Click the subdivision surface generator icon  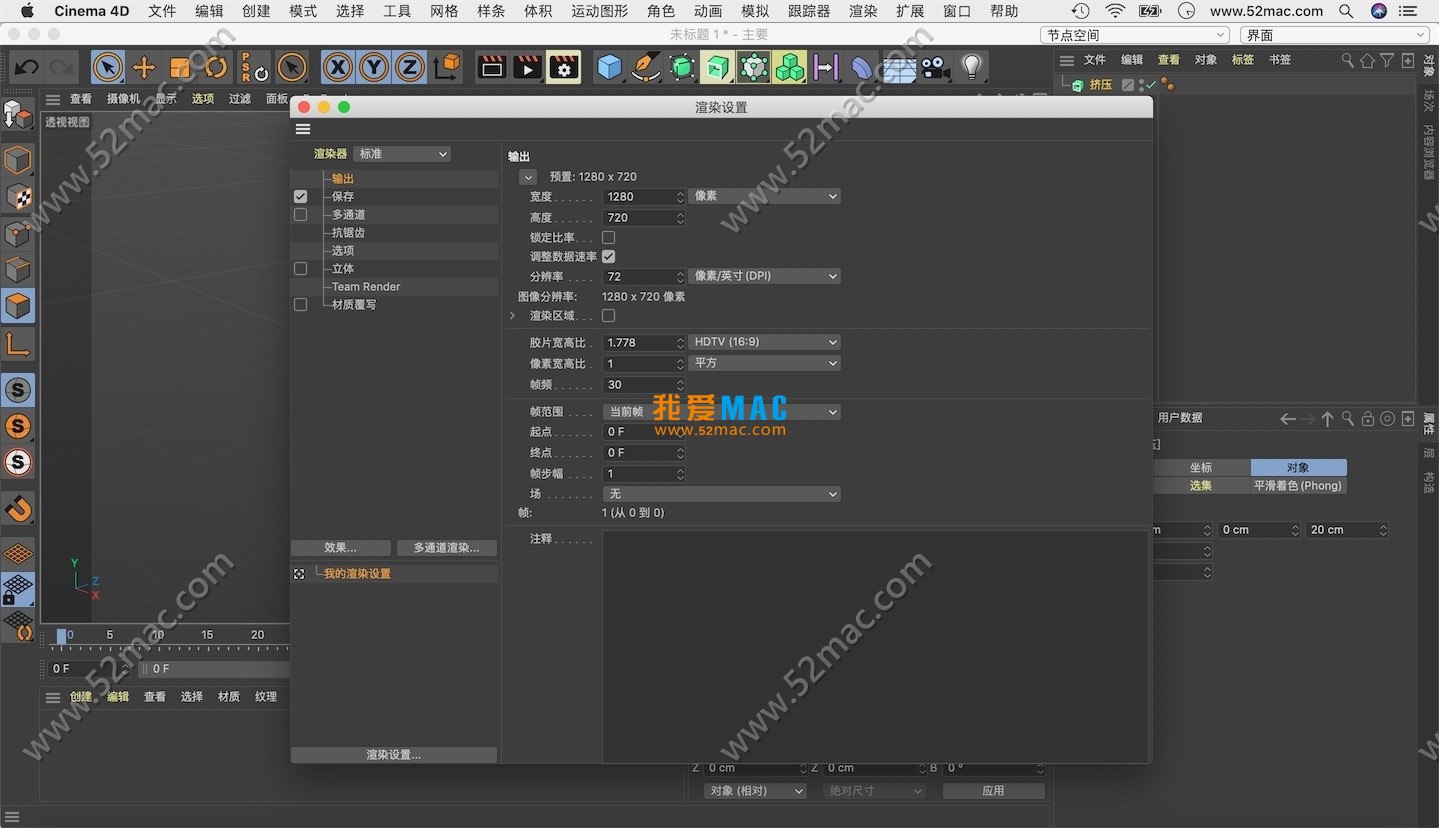(x=682, y=67)
